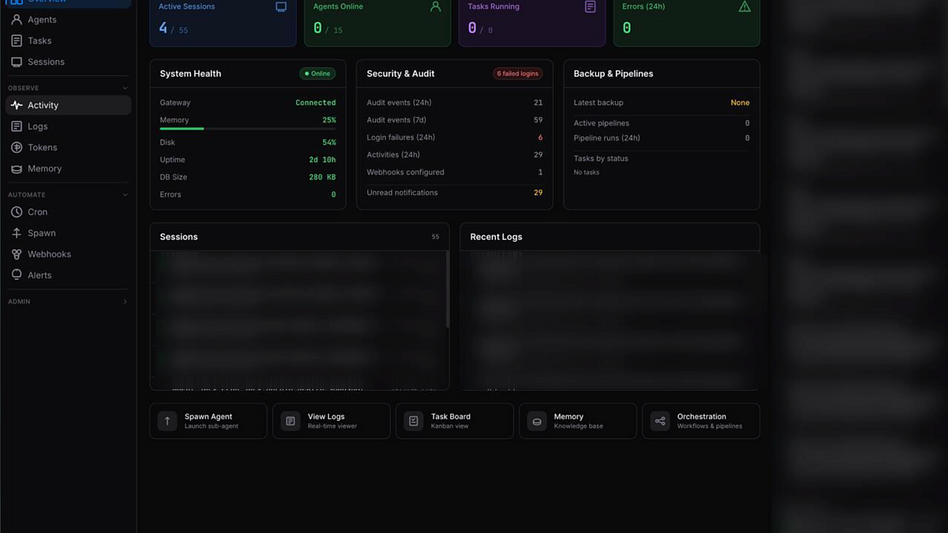
Task: Click the Latest backup None value
Action: point(740,103)
